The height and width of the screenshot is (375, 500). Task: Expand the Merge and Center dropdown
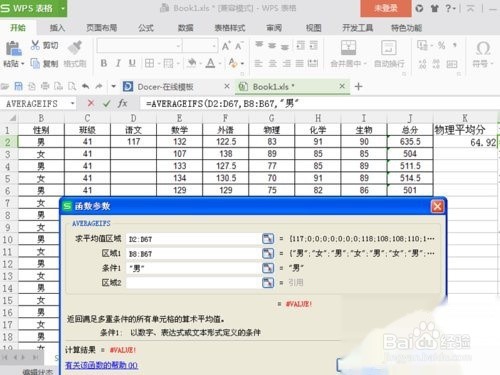coord(365,63)
